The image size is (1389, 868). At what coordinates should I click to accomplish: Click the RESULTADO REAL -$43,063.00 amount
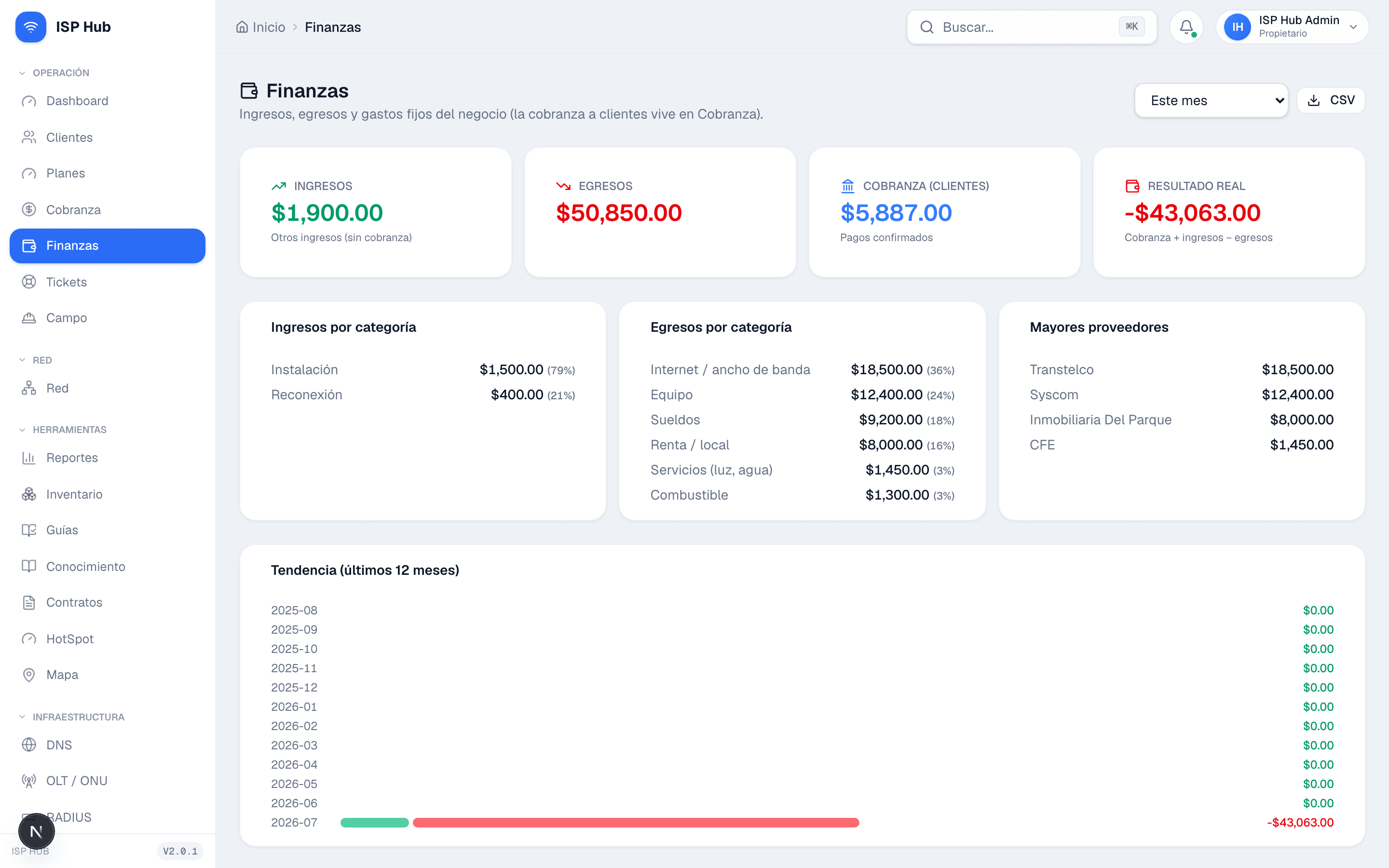click(x=1193, y=213)
